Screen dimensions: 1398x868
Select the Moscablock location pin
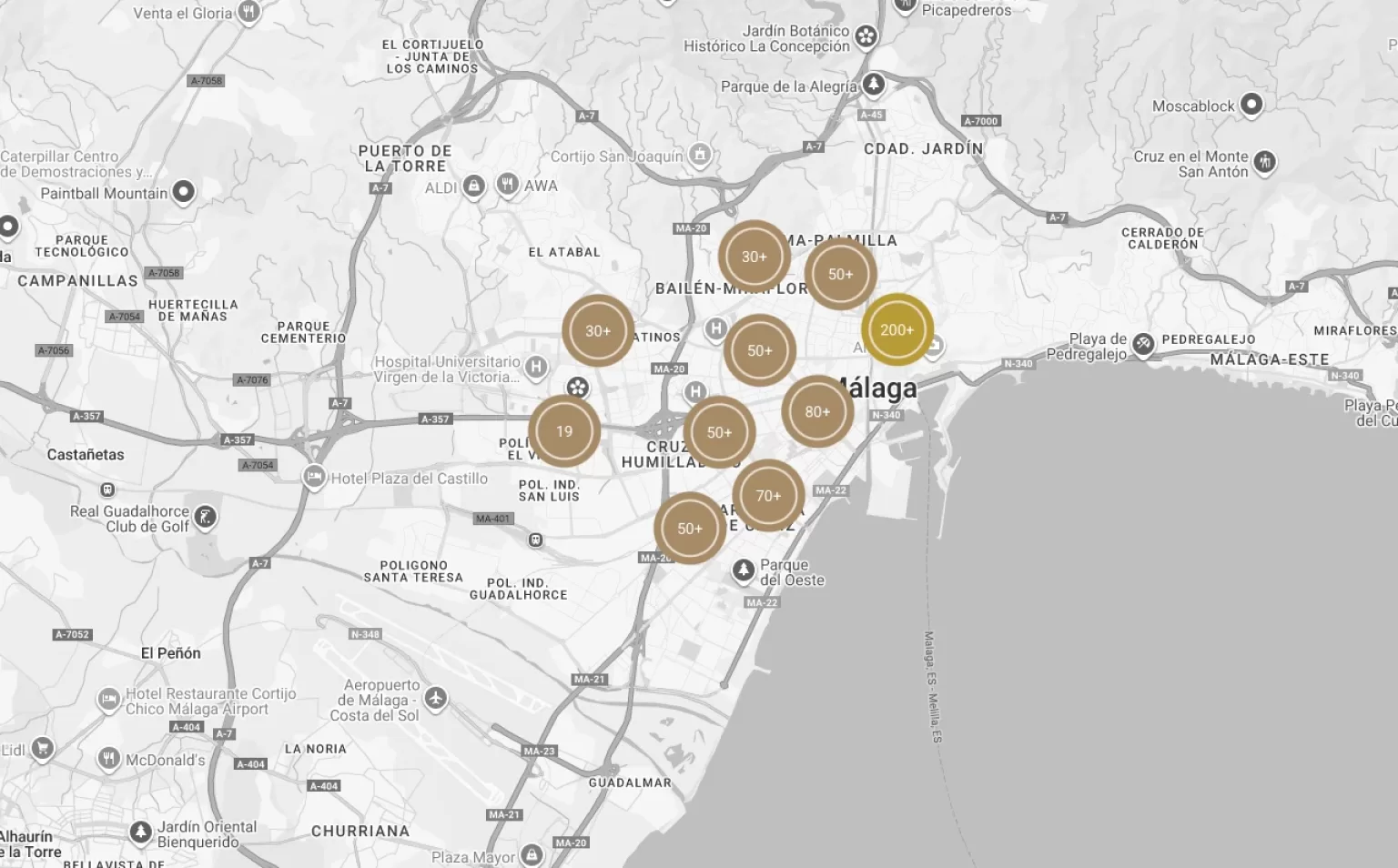(1251, 105)
